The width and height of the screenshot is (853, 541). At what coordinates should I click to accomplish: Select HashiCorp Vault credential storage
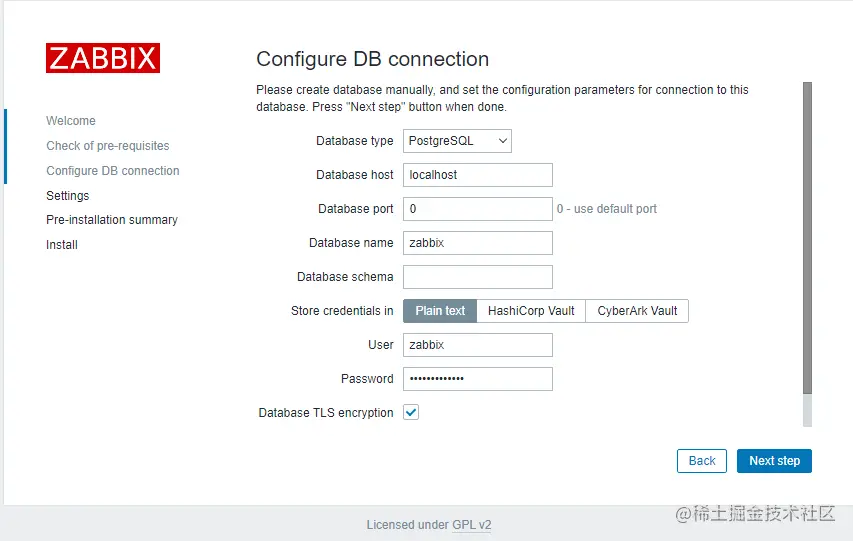pyautogui.click(x=531, y=311)
